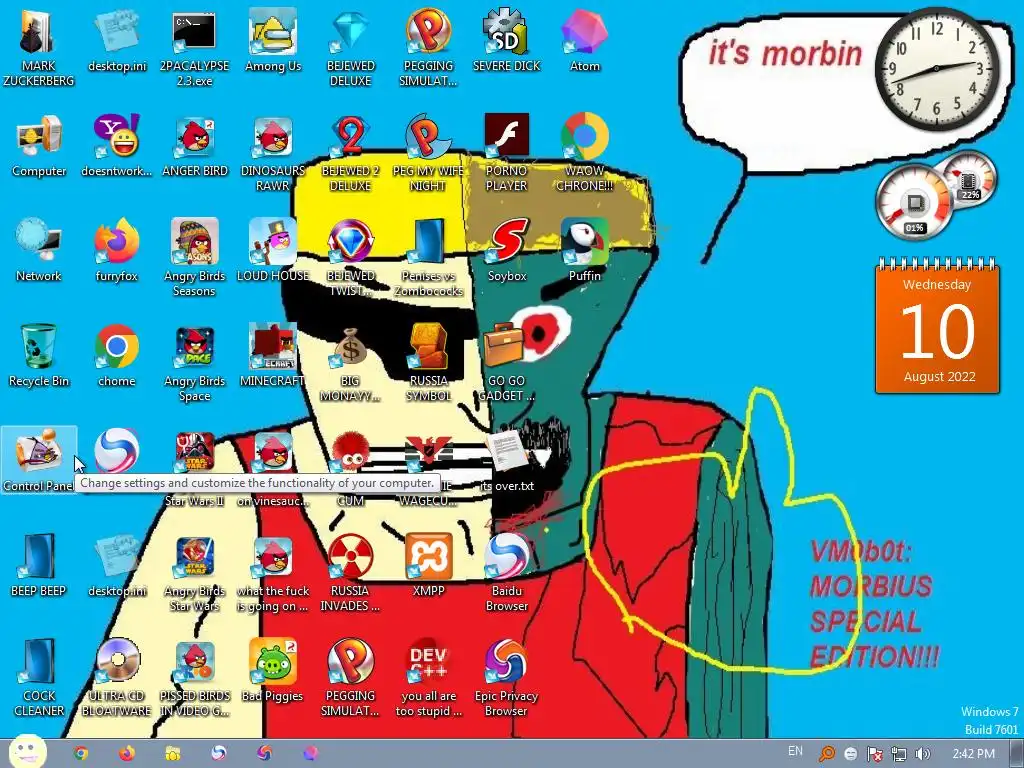Launch the Angry Birds Space shortcut

pyautogui.click(x=194, y=363)
